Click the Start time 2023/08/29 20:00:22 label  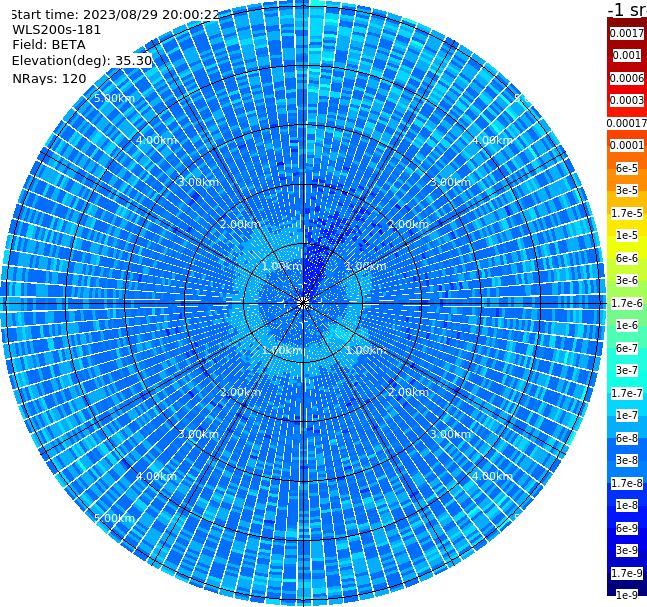pos(114,14)
